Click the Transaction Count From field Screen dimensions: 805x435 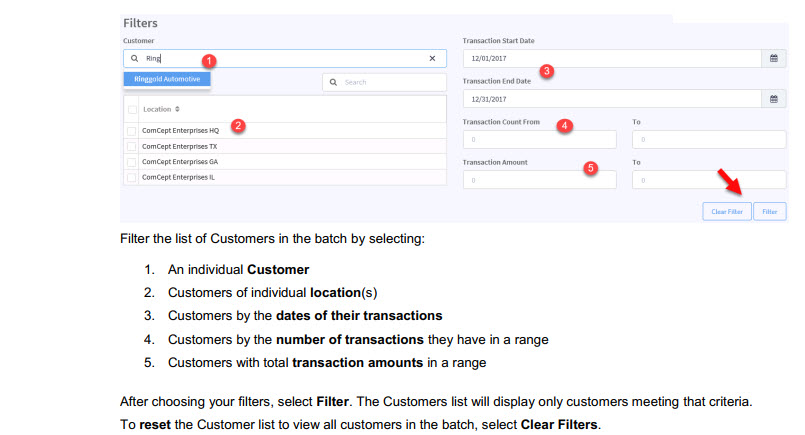point(539,140)
